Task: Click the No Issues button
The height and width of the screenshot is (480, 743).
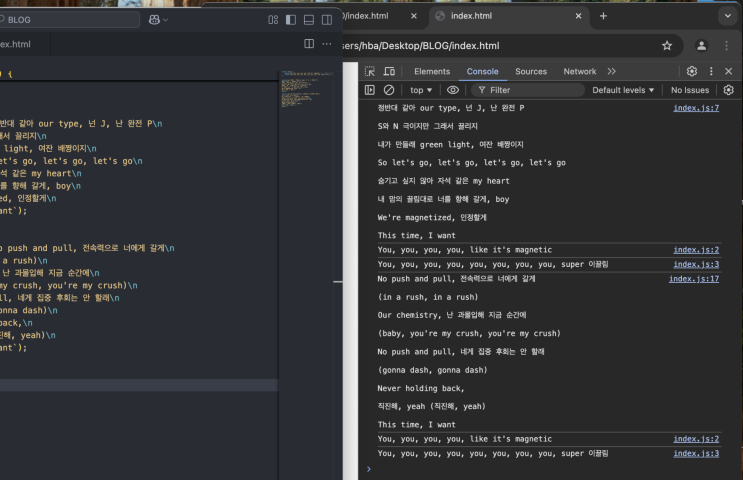Action: click(x=690, y=90)
